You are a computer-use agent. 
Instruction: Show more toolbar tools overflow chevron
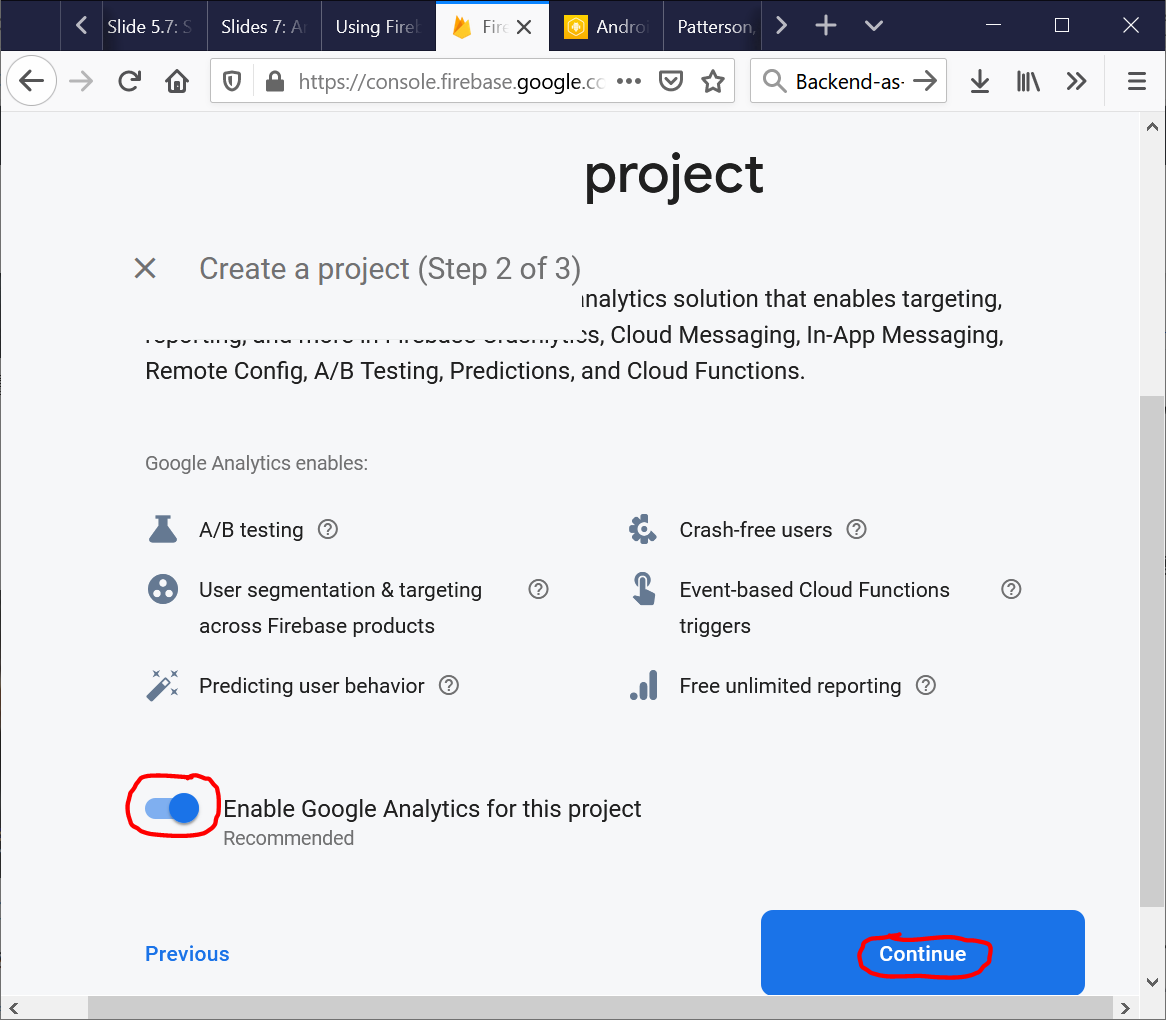pos(1076,81)
